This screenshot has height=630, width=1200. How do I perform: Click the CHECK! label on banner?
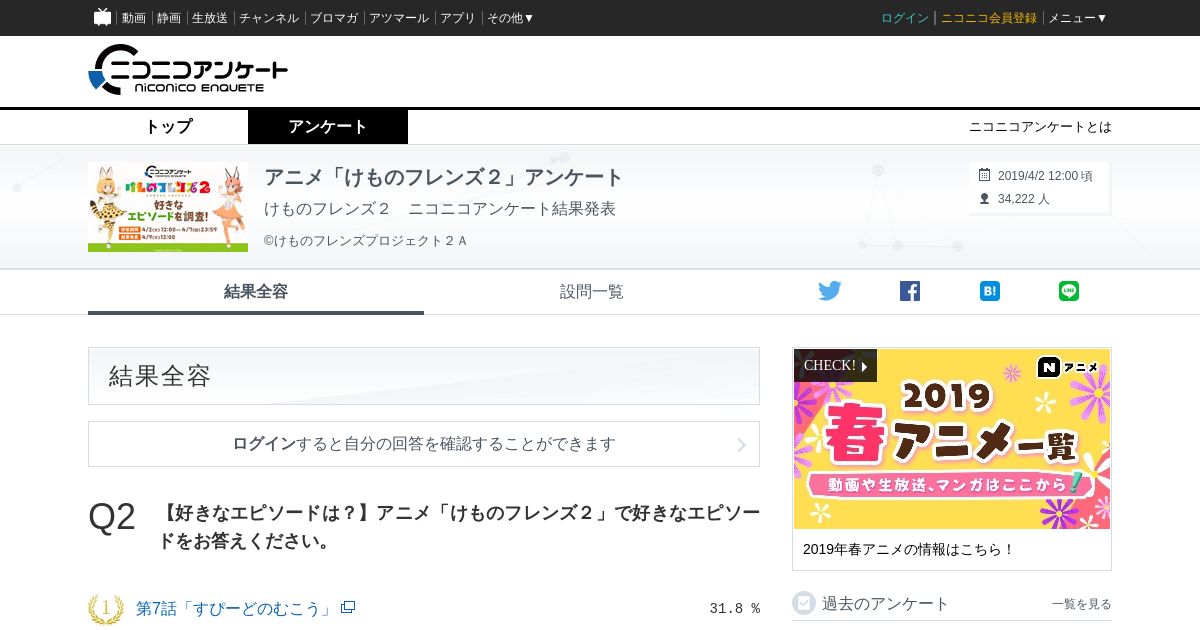click(x=835, y=365)
